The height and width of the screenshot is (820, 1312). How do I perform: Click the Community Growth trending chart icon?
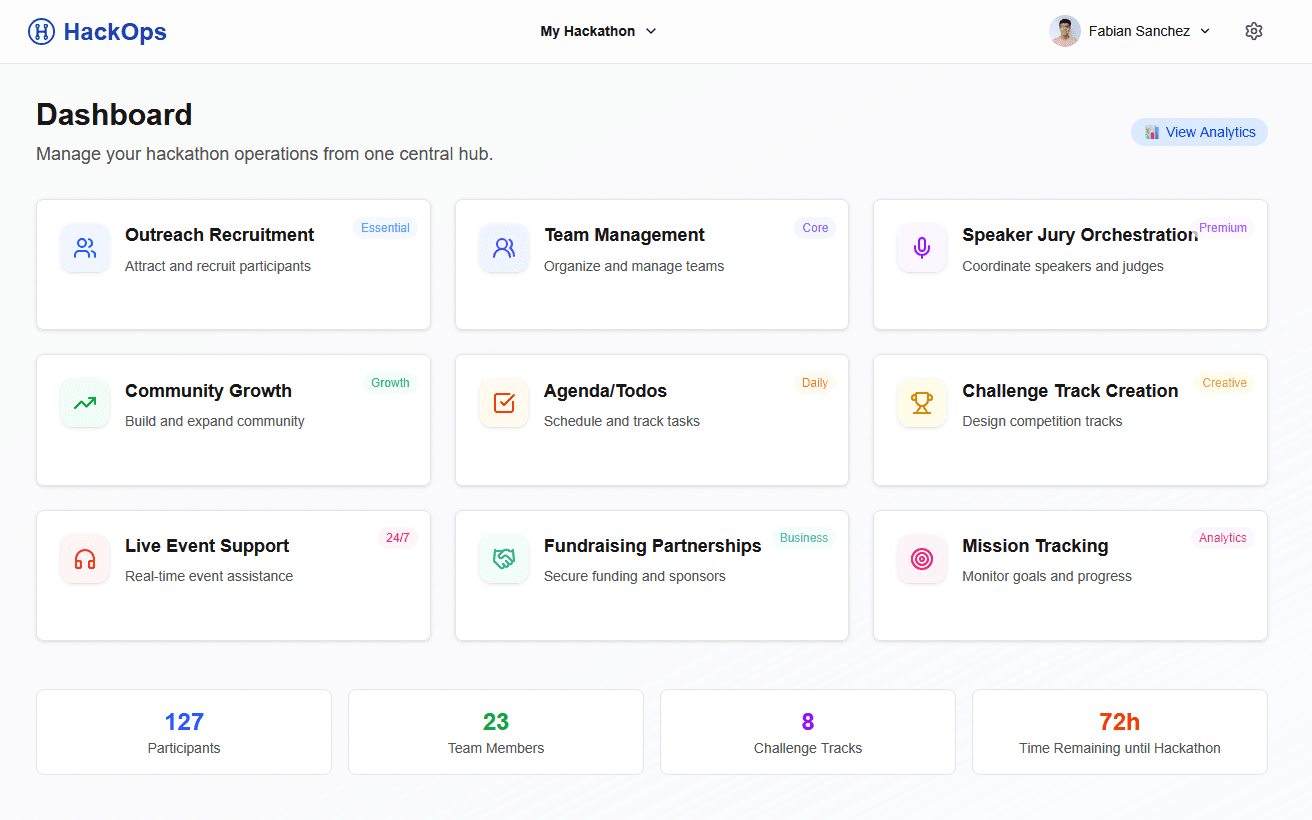85,403
